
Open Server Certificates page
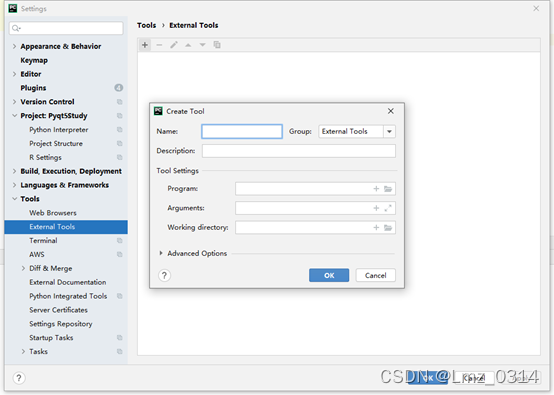[x=58, y=310]
